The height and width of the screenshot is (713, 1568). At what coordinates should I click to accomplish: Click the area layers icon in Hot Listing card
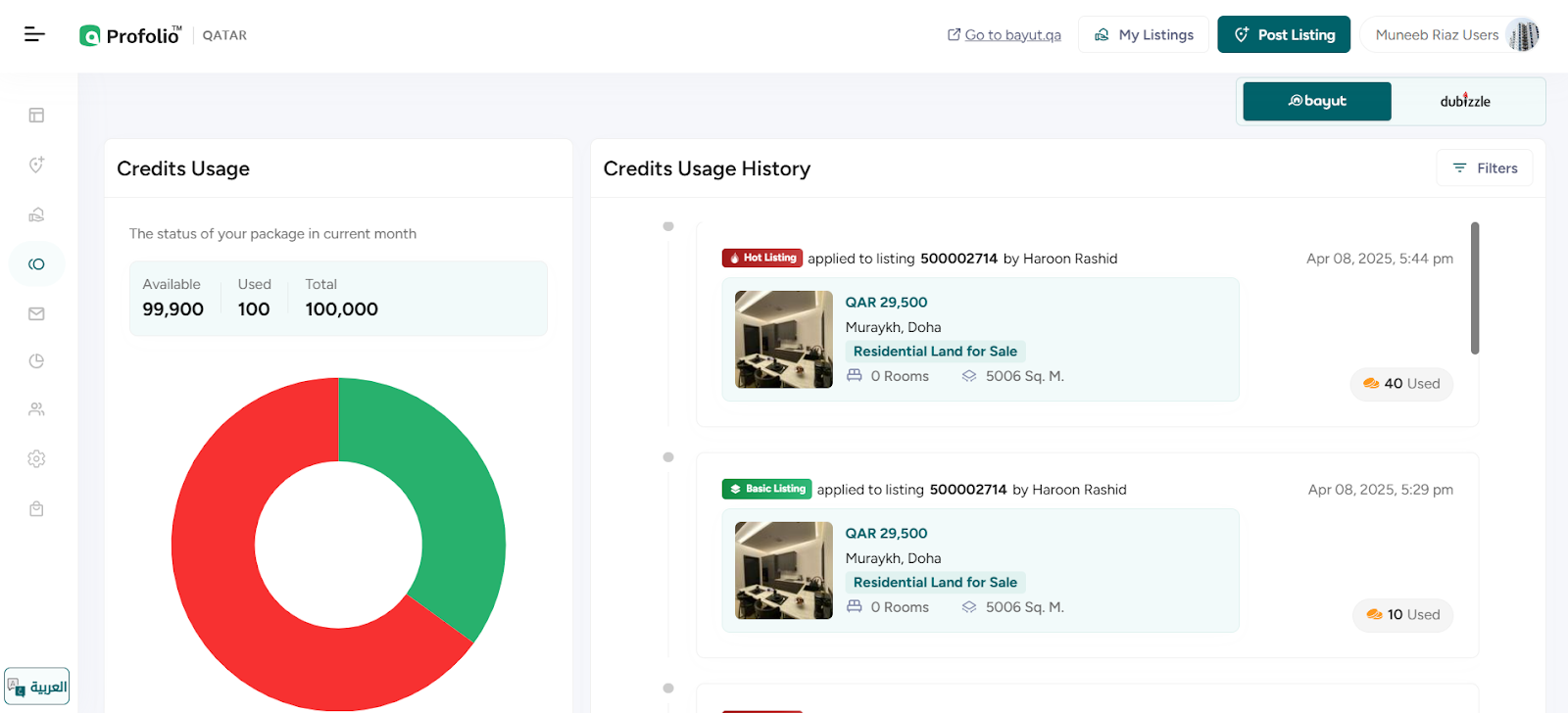coord(969,376)
